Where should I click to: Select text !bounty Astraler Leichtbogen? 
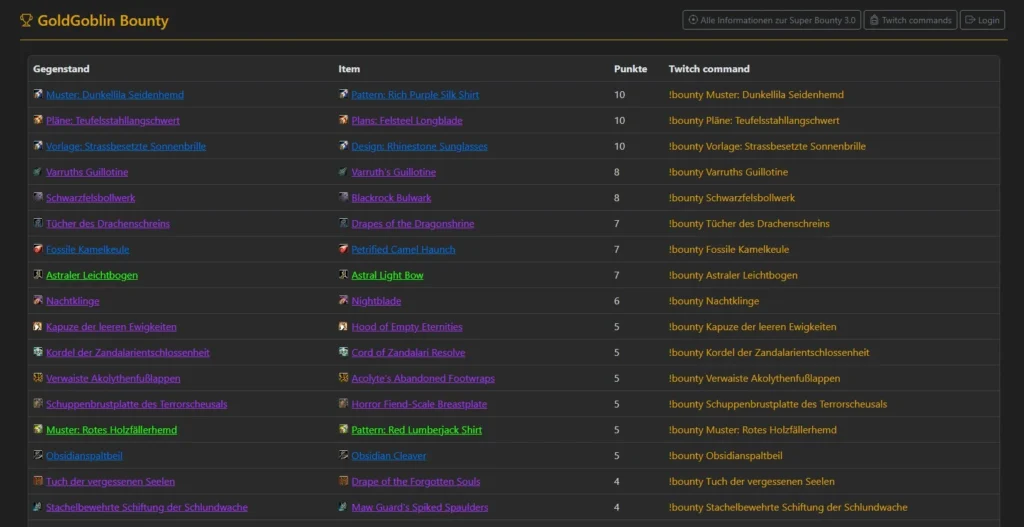733,276
